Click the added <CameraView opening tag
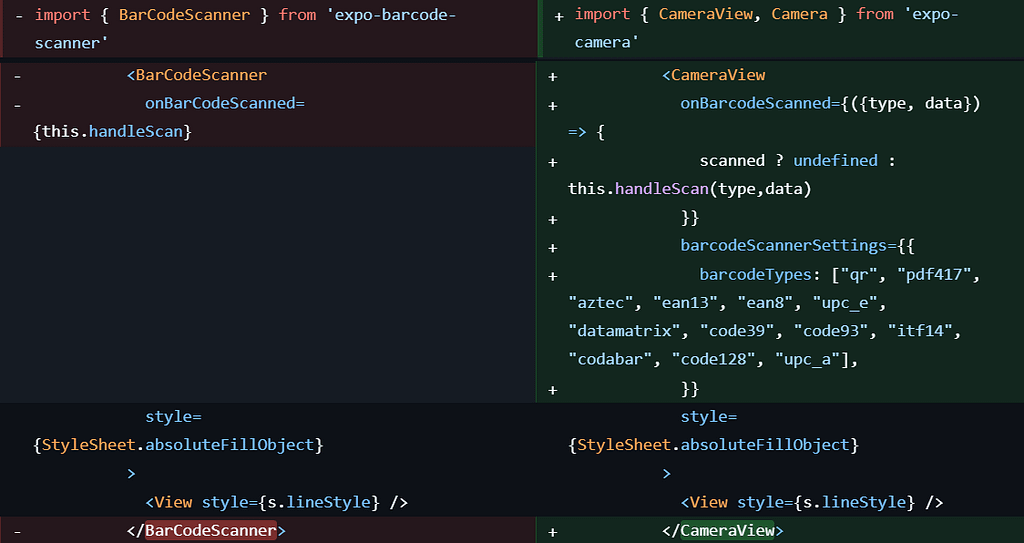 click(x=714, y=75)
